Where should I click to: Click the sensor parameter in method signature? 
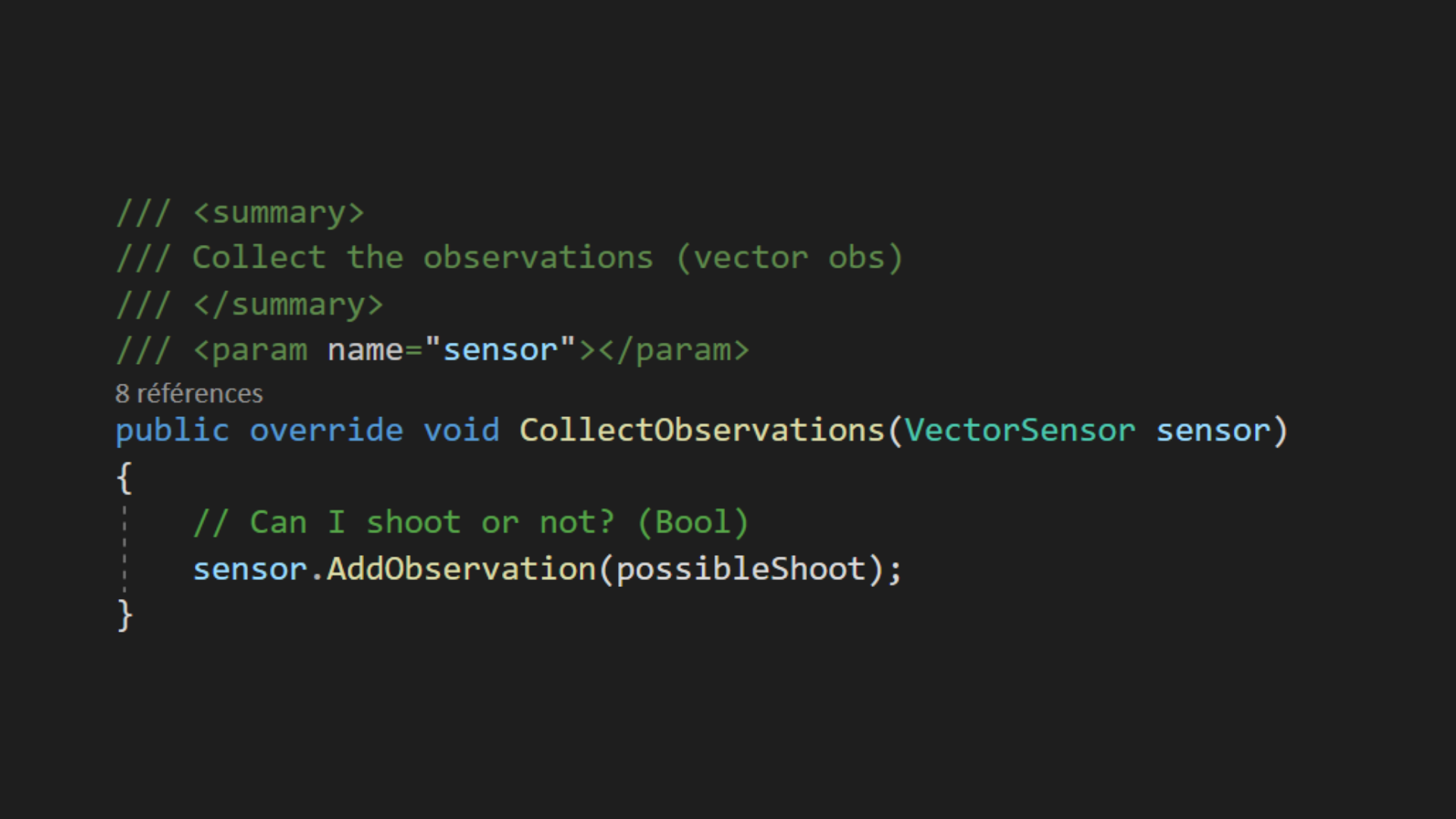(x=1212, y=431)
